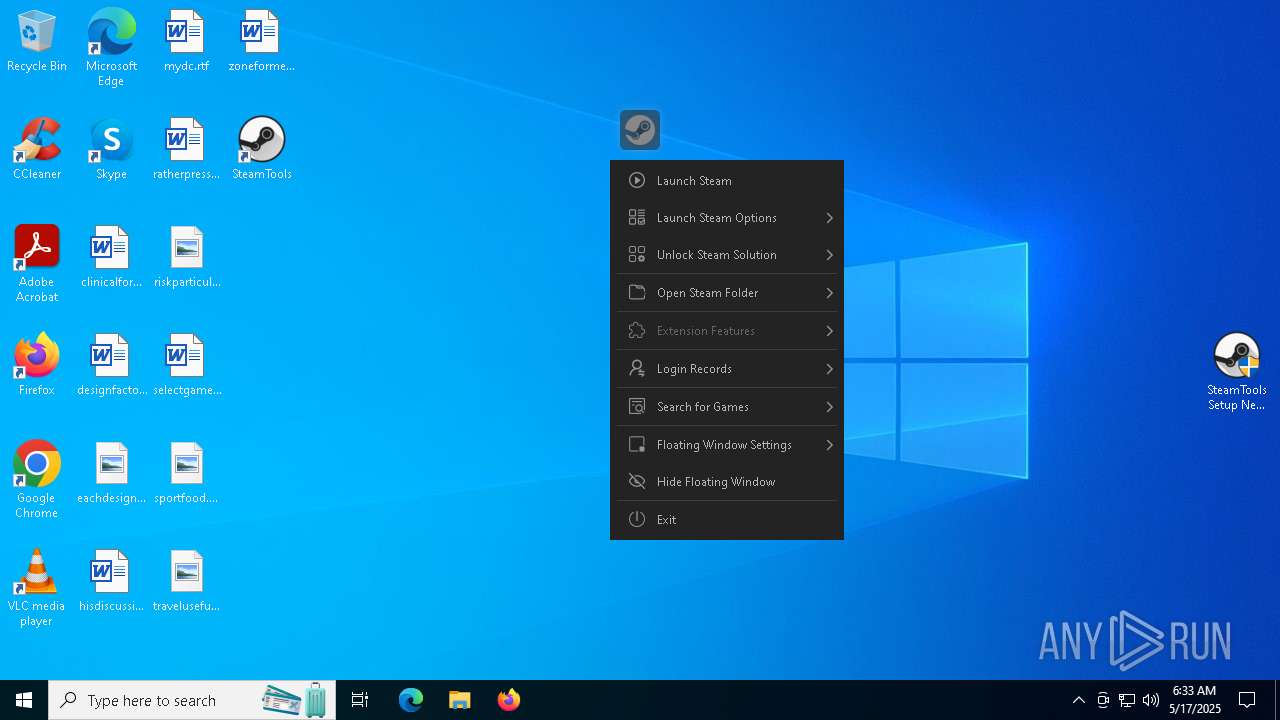
Task: Click the SteamTools floating window icon
Action: [x=640, y=130]
